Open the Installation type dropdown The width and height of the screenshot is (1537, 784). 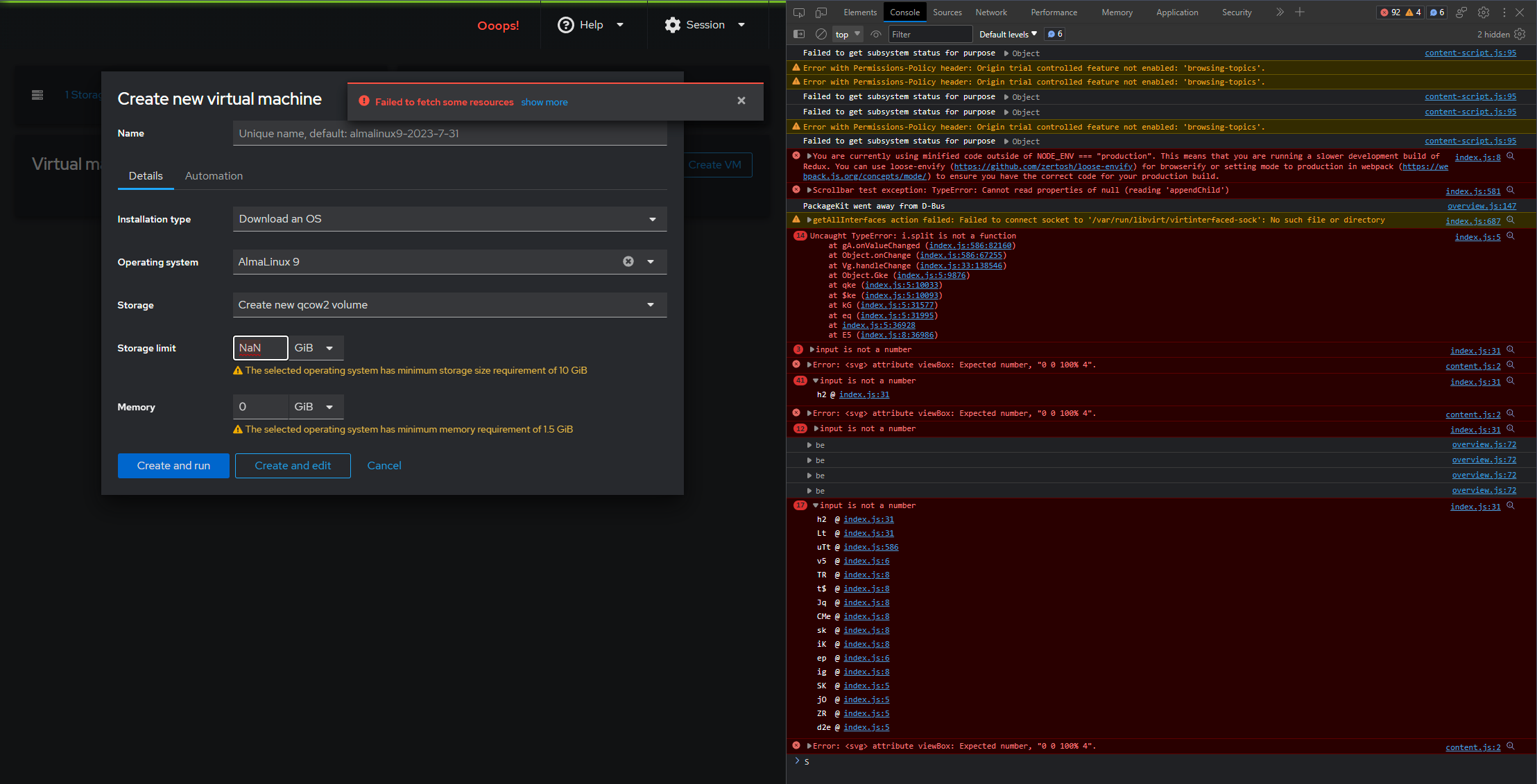pyautogui.click(x=449, y=219)
